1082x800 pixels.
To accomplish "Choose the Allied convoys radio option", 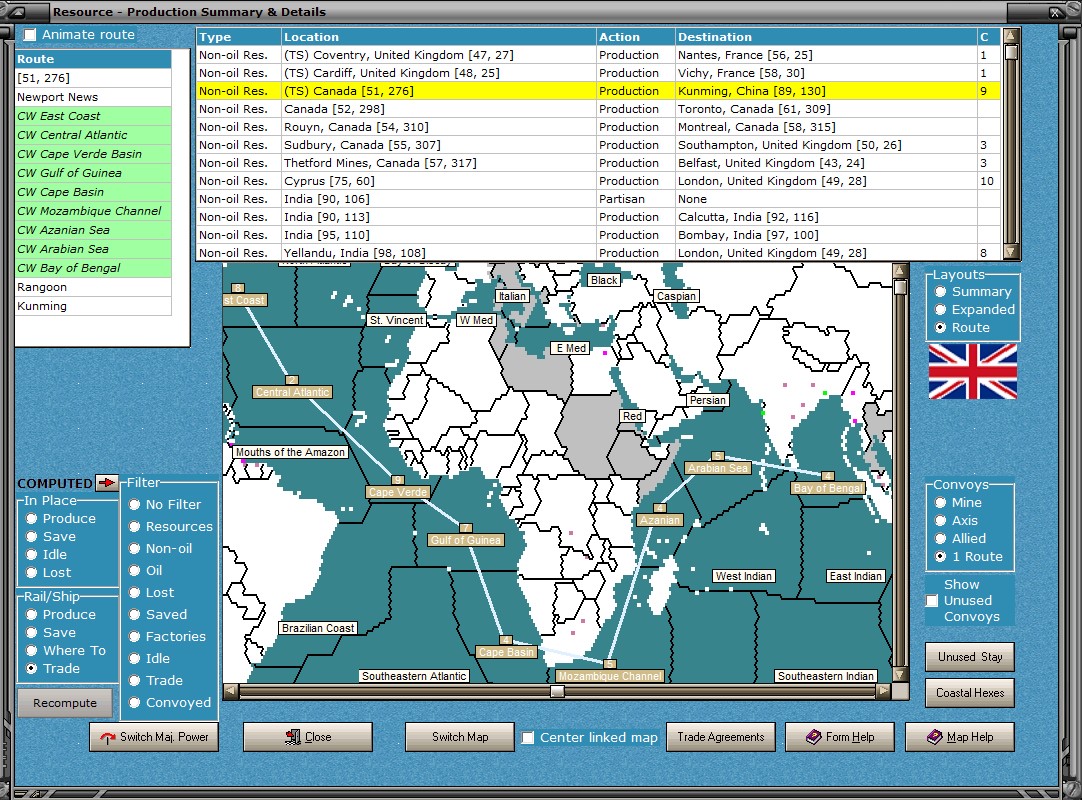I will [x=940, y=539].
